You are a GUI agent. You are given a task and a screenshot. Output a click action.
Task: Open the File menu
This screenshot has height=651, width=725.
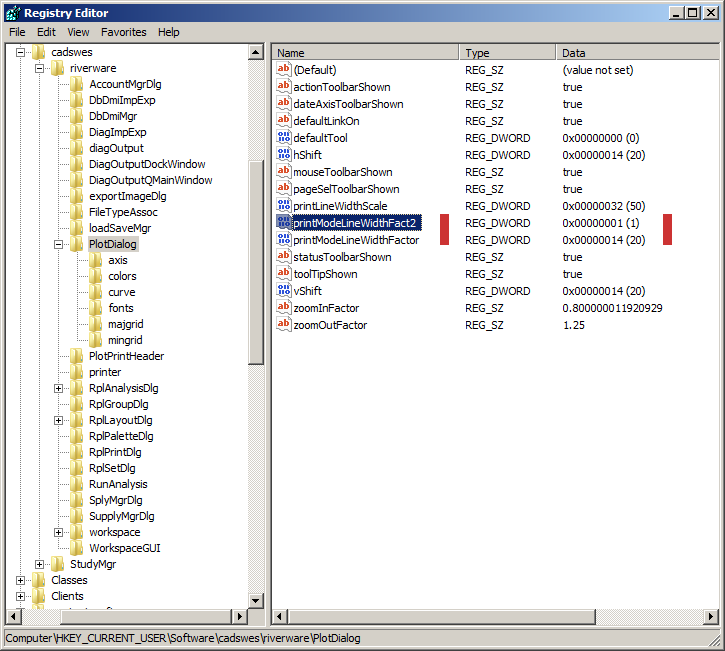point(17,32)
